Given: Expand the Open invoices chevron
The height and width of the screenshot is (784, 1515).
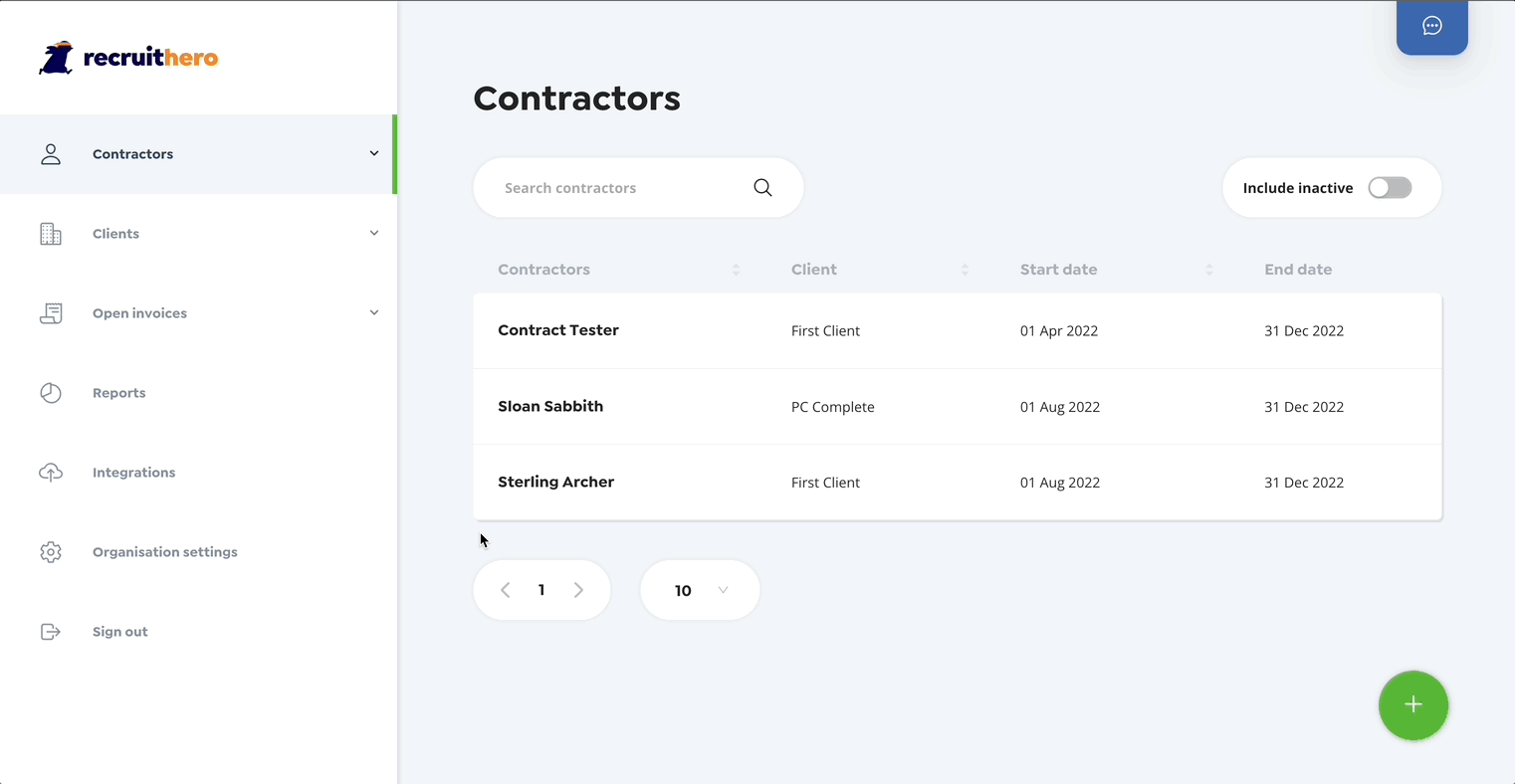Looking at the screenshot, I should [374, 312].
